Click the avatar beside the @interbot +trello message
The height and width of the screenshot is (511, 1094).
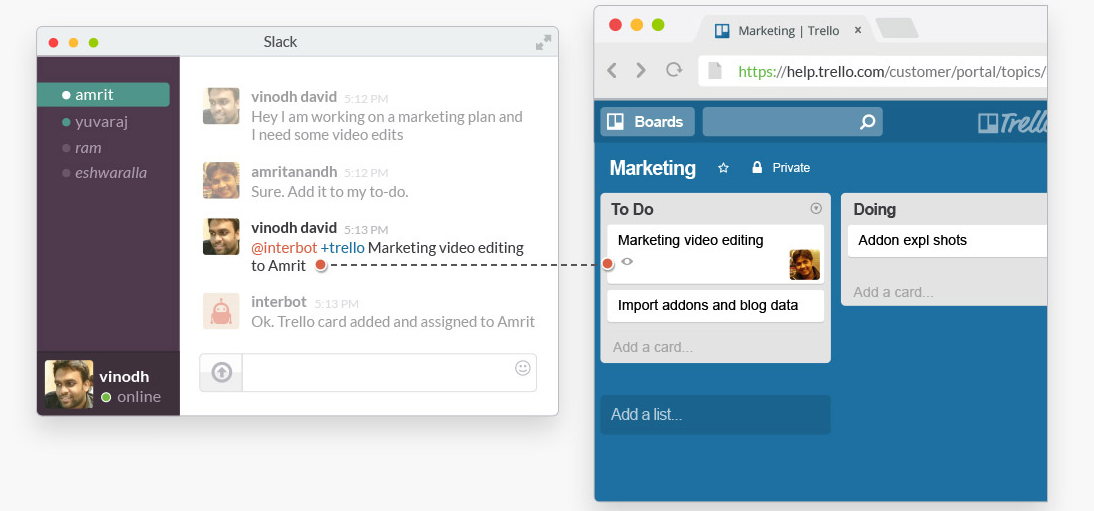(221, 237)
